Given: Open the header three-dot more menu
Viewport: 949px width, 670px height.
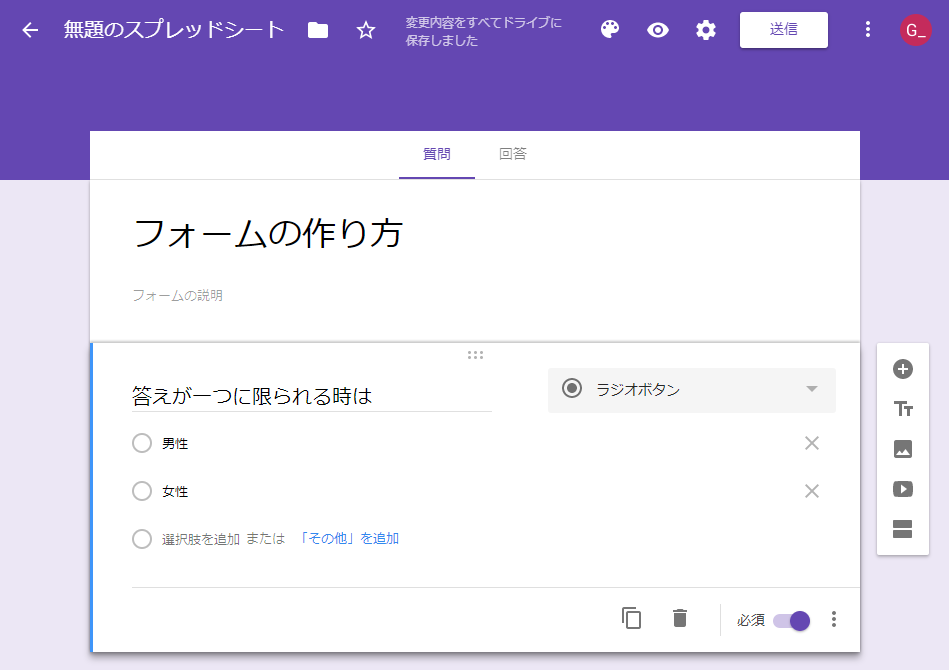Looking at the screenshot, I should [868, 30].
